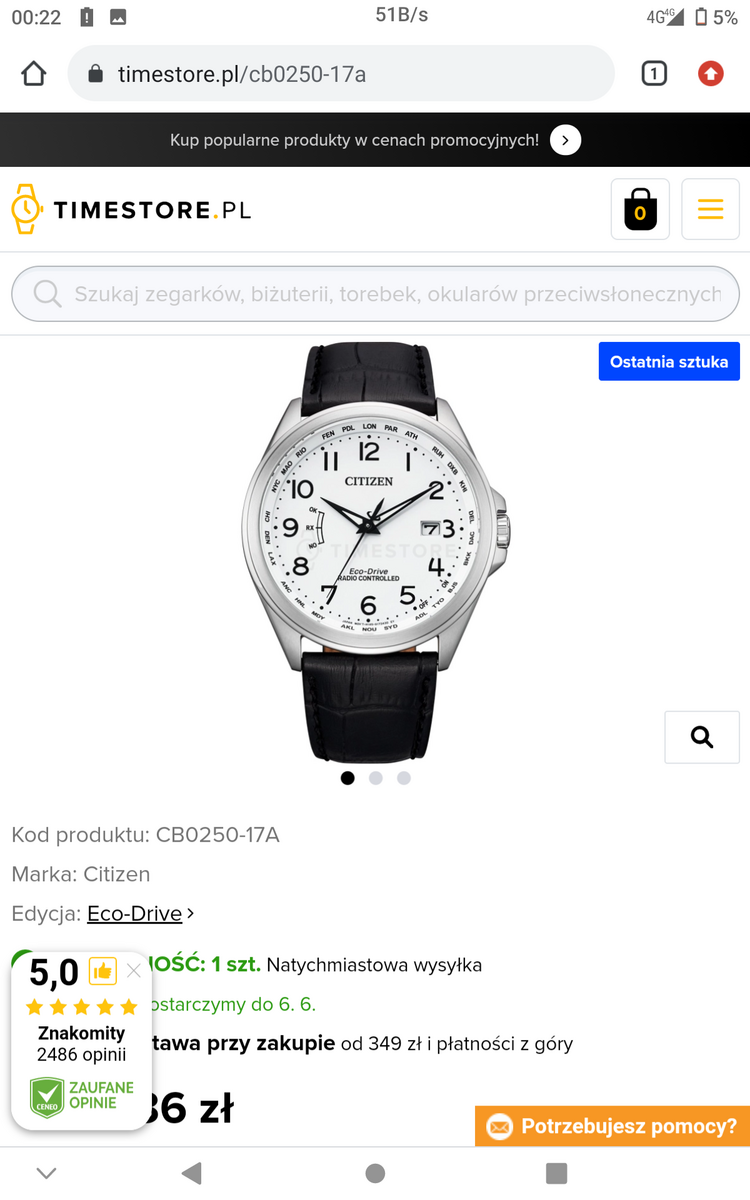Viewport: 750px width, 1200px height.
Task: Click the Citizen watch product image
Action: [374, 552]
